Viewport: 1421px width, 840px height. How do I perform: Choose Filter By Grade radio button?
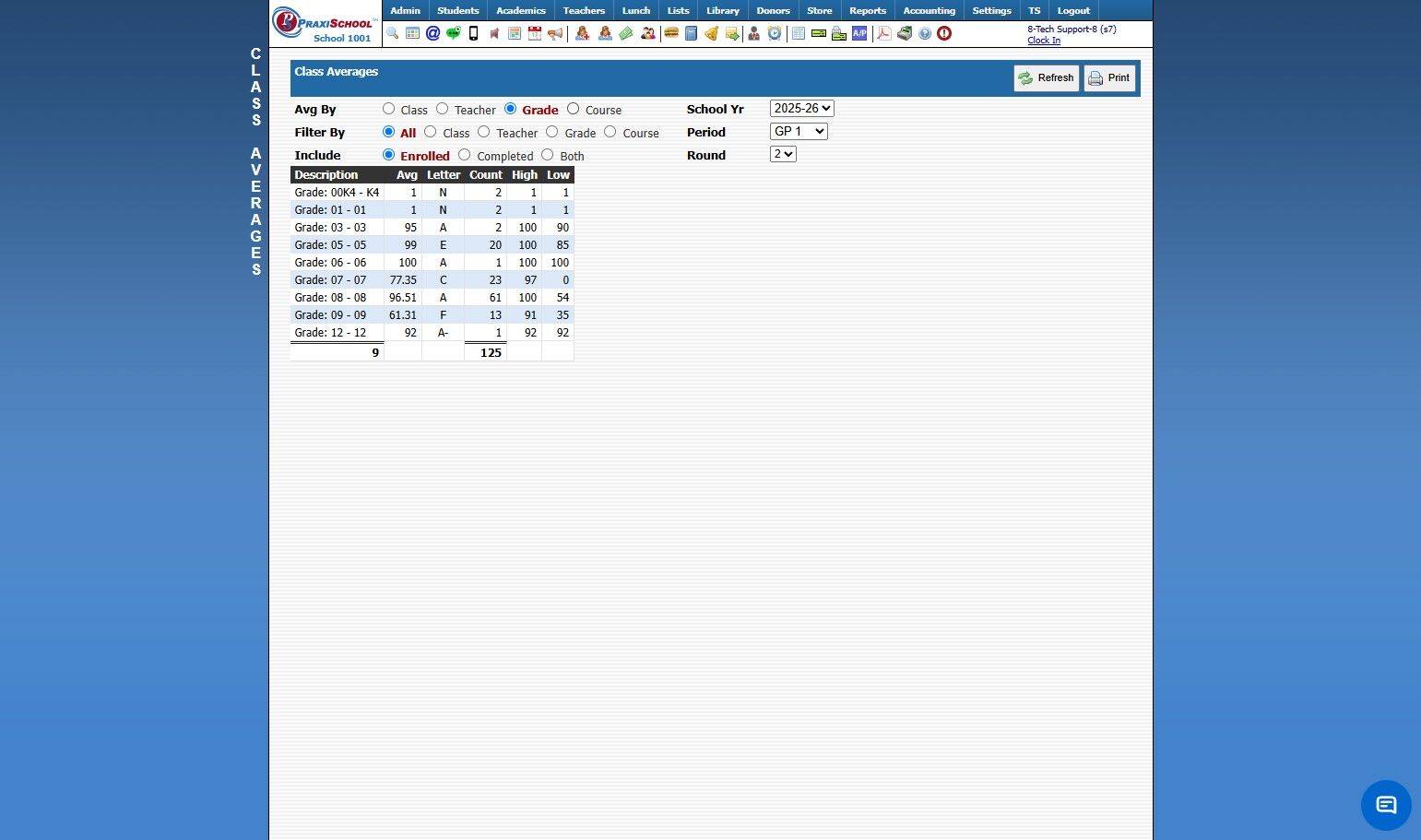coord(552,132)
